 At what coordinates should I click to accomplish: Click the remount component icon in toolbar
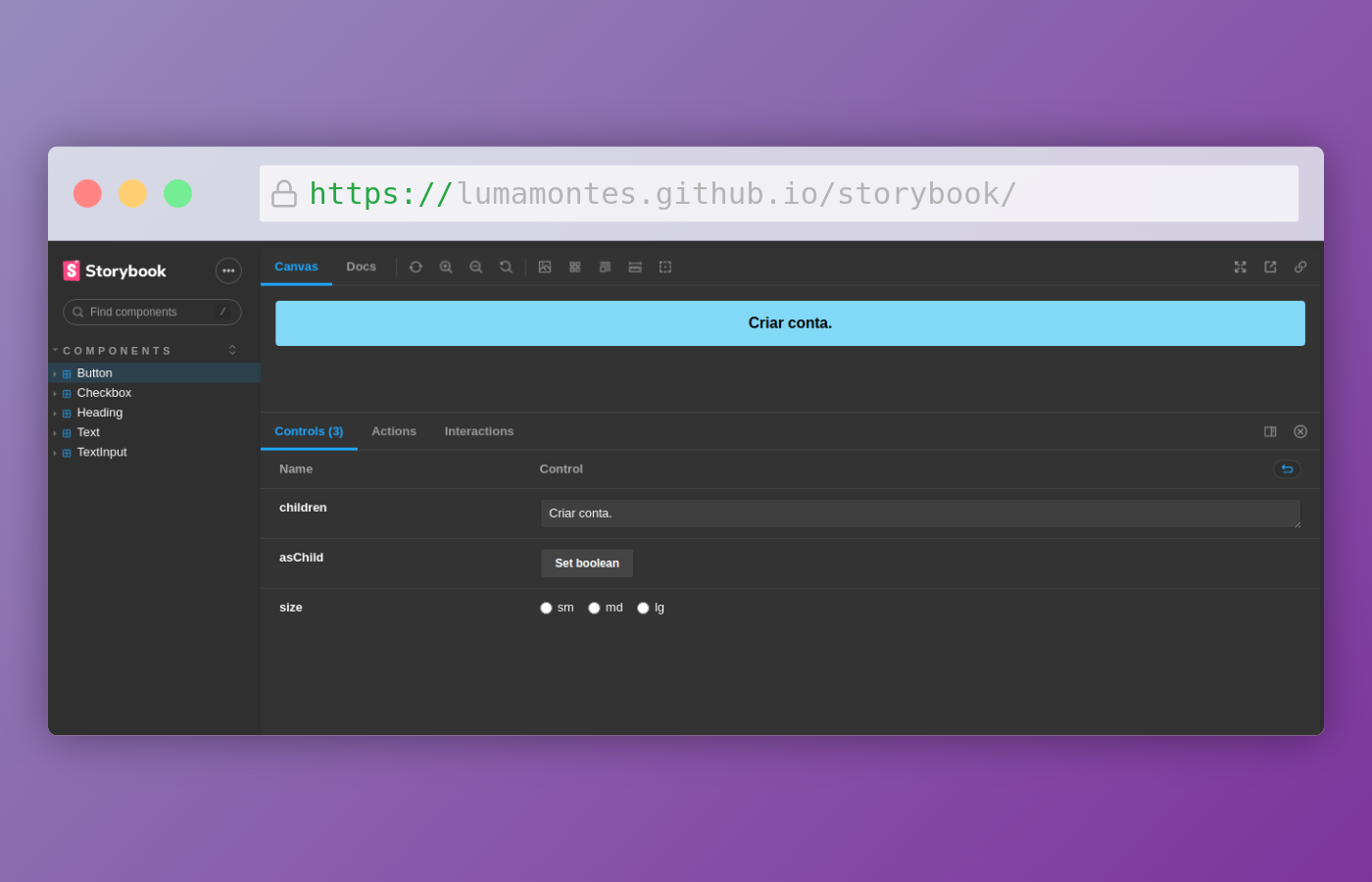(x=416, y=267)
